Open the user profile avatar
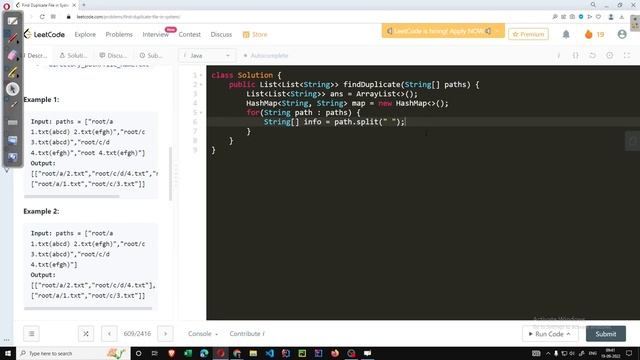The height and width of the screenshot is (360, 640). (622, 35)
